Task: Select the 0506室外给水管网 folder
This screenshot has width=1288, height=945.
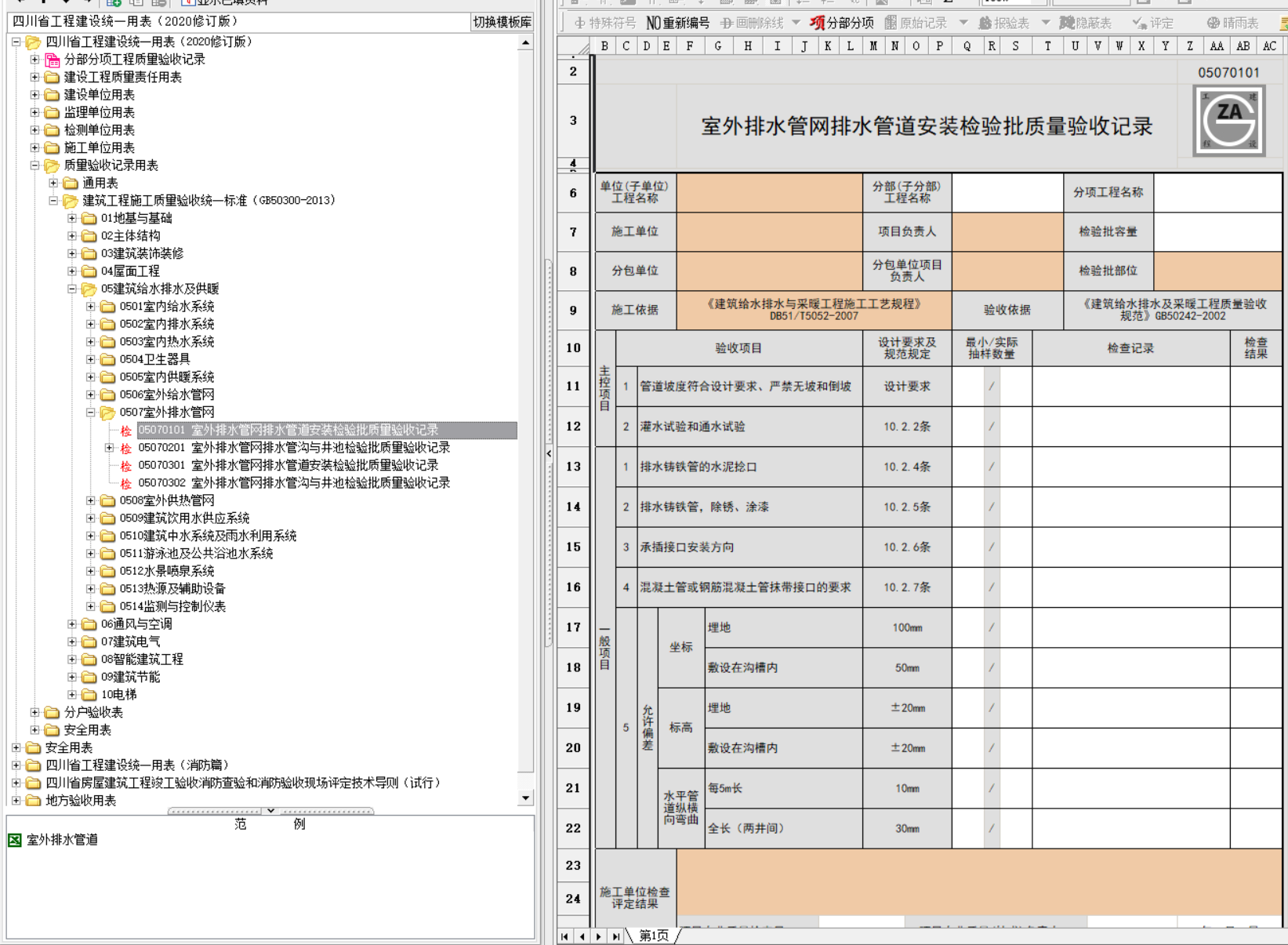Action: click(167, 395)
